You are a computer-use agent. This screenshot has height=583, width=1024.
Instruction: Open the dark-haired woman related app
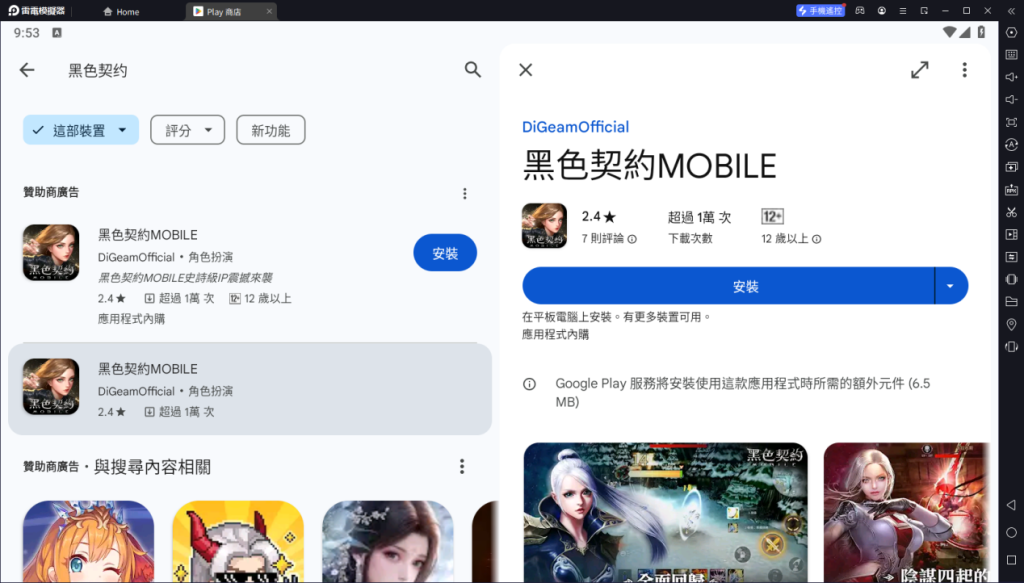387,541
